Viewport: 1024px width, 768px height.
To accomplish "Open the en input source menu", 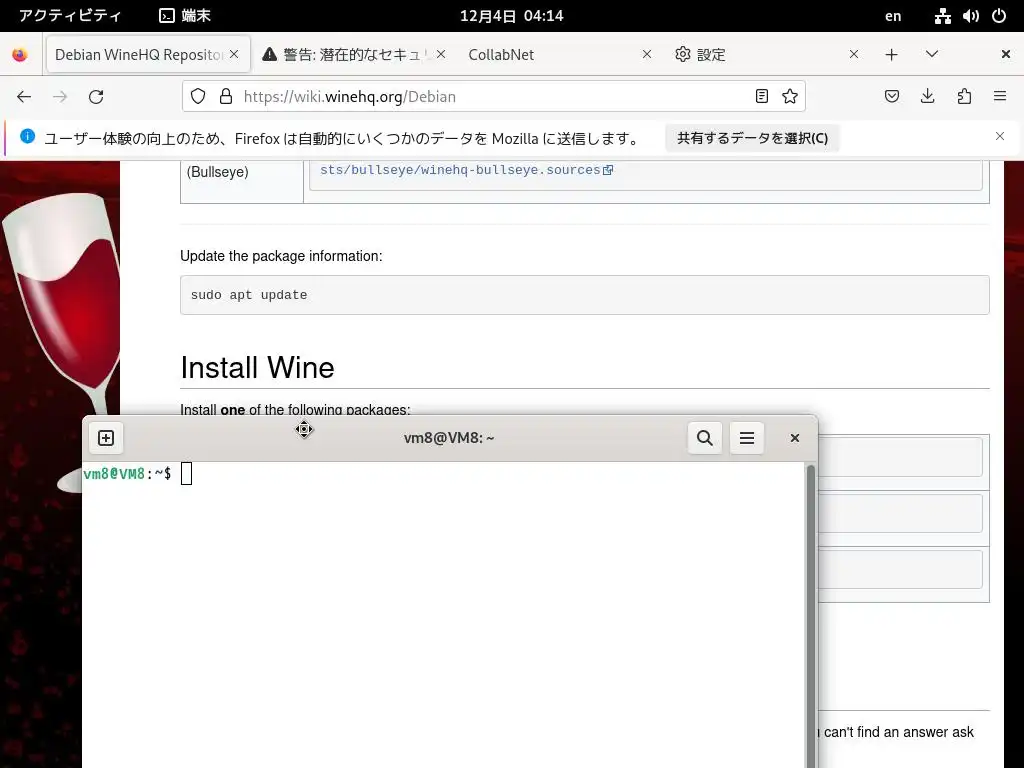I will (x=893, y=16).
